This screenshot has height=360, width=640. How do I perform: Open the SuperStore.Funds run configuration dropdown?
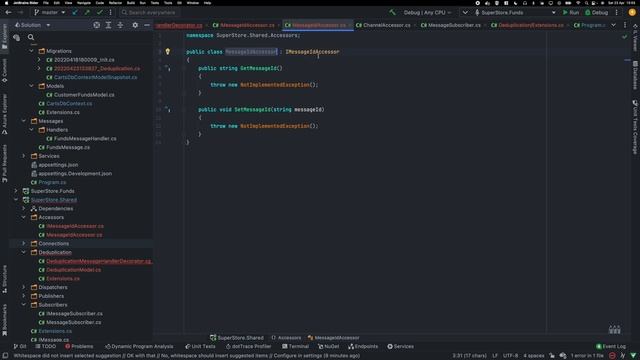coord(515,12)
